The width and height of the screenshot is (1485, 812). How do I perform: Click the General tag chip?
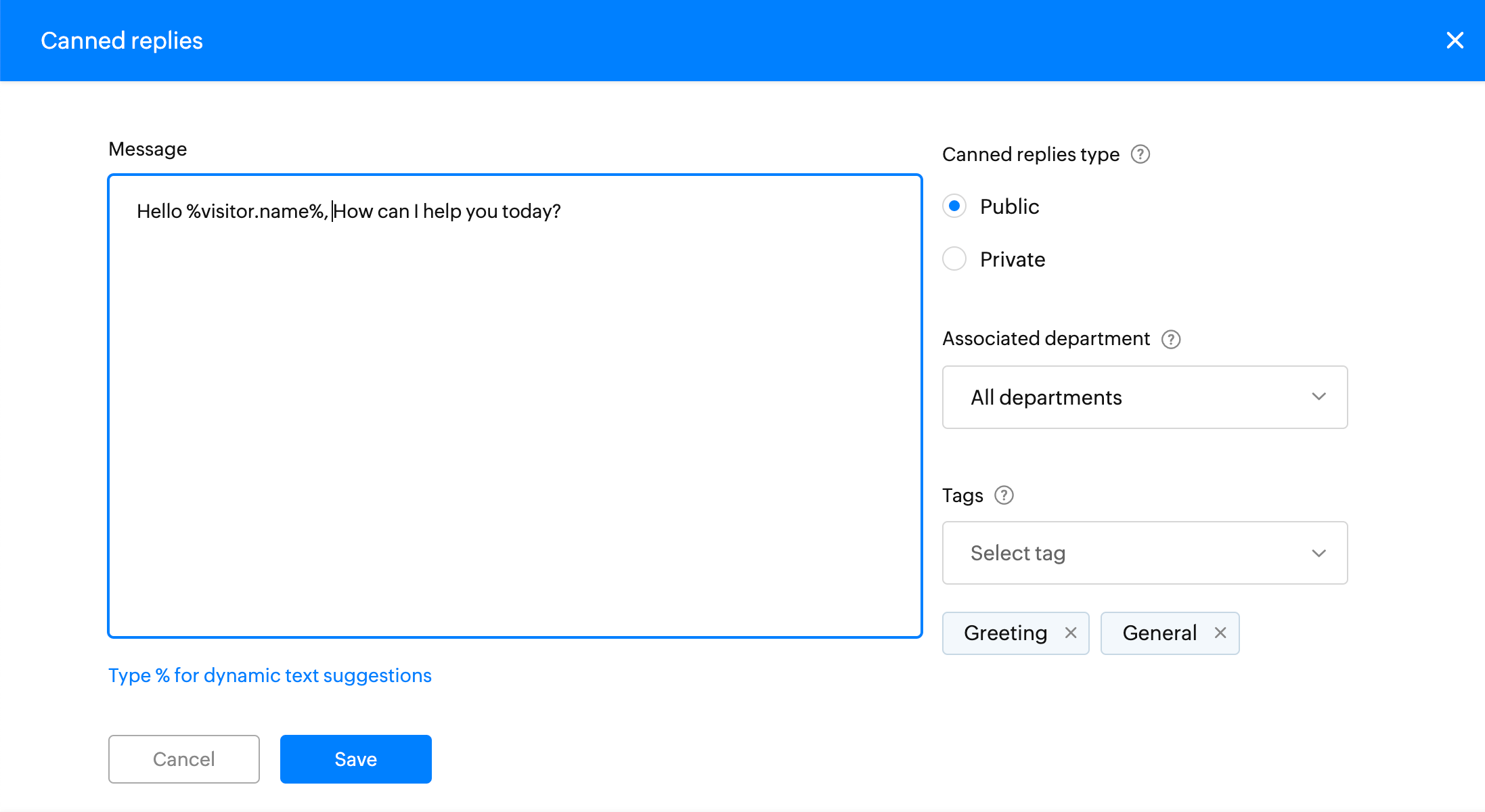pyautogui.click(x=1159, y=633)
